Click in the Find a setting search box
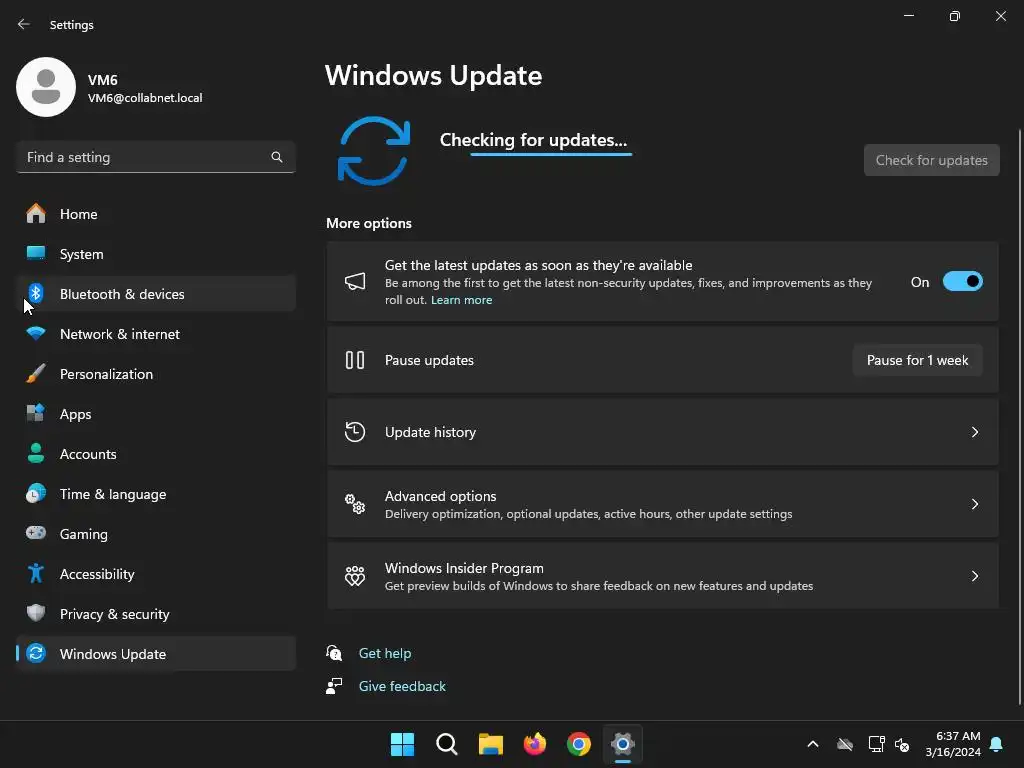This screenshot has height=768, width=1024. pos(155,157)
